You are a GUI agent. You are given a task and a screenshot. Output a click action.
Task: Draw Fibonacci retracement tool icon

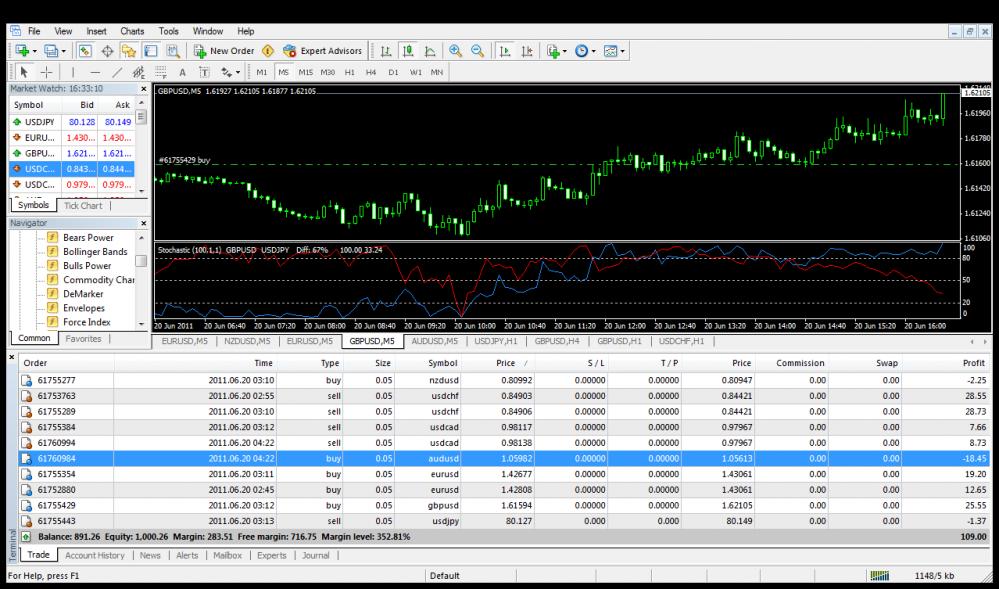pos(160,72)
